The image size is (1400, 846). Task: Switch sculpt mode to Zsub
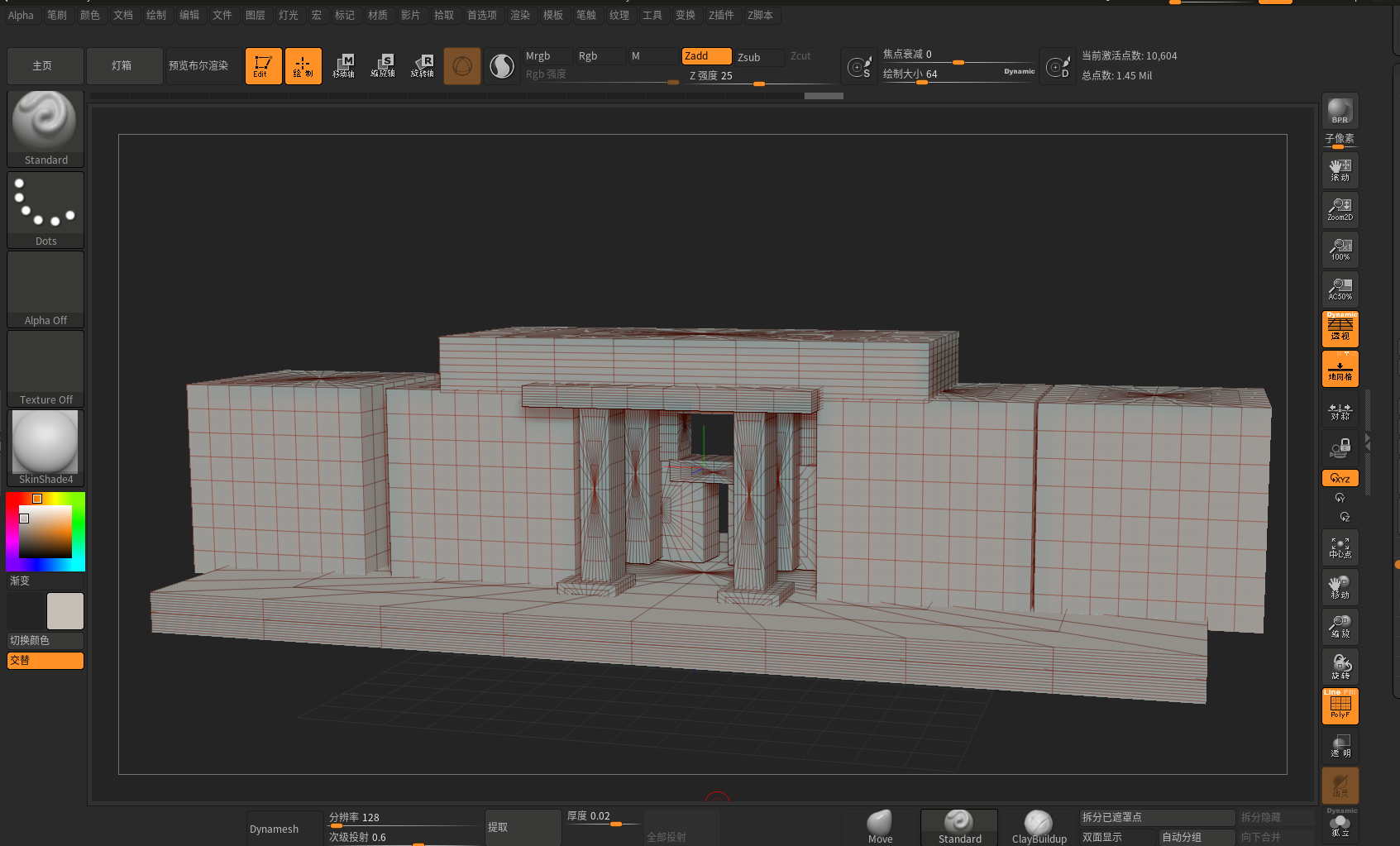[758, 57]
